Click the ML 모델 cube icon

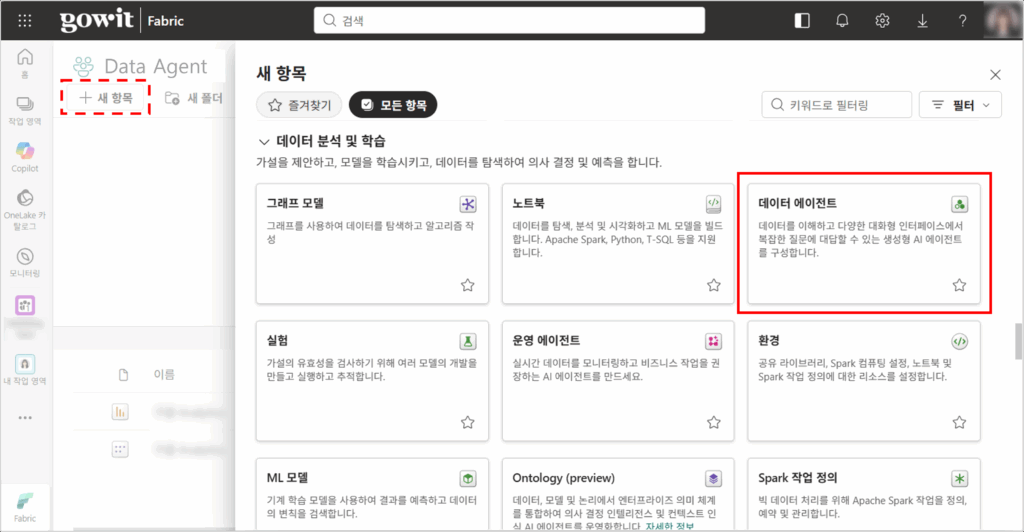point(468,478)
